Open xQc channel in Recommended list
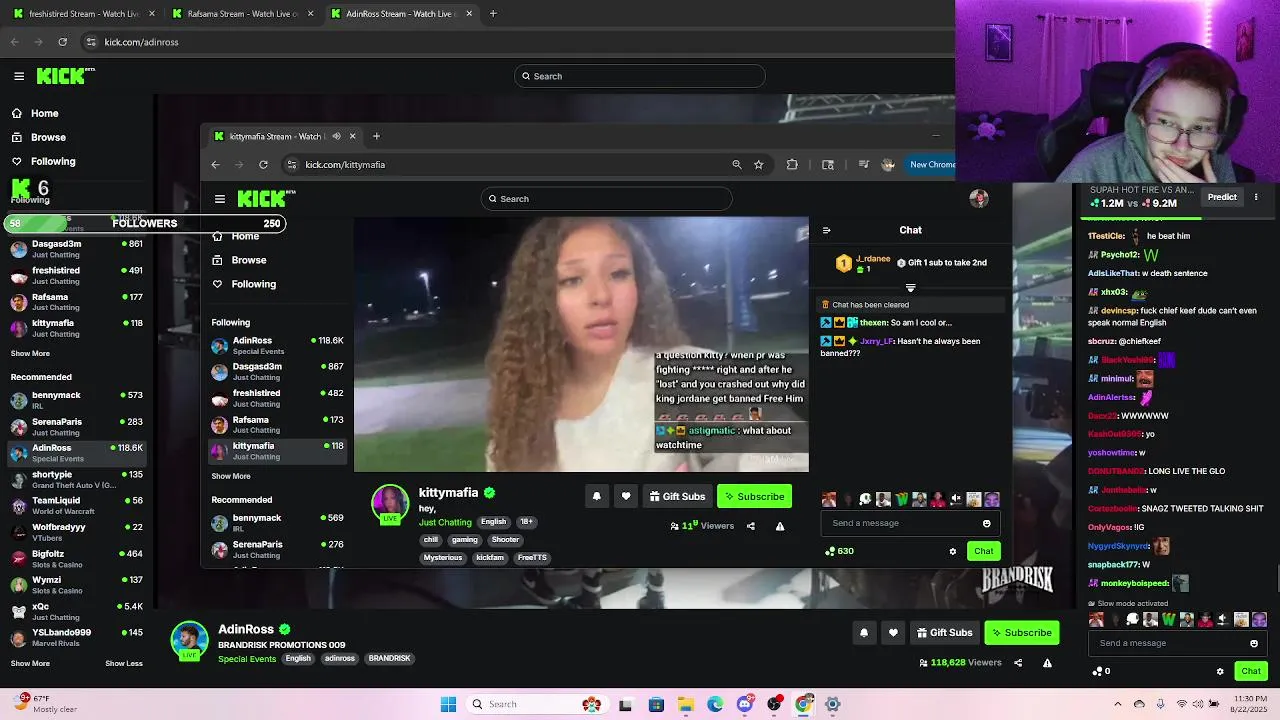 click(77, 612)
